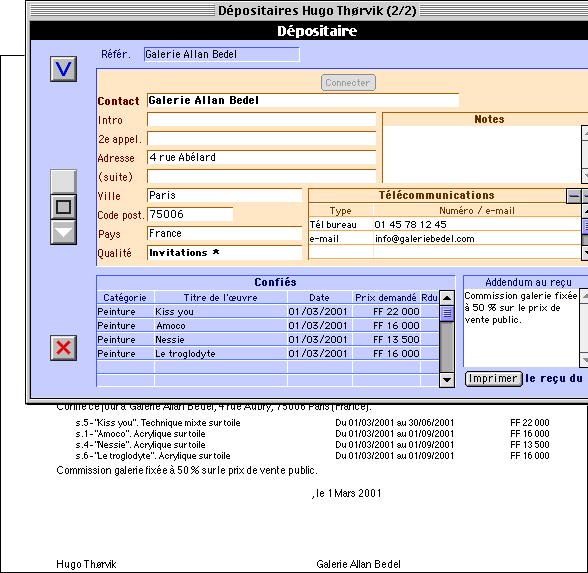Click the window title bar Dépositaires Hugo Thørvik

pyautogui.click(x=317, y=10)
